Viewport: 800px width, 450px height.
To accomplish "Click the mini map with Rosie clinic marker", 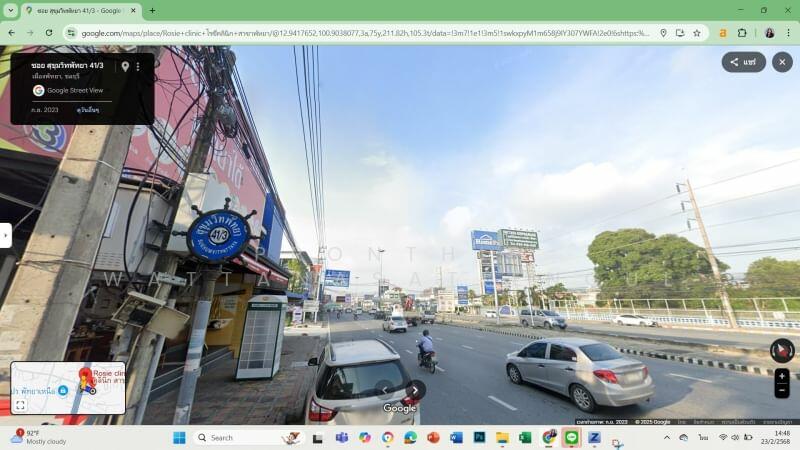I will pyautogui.click(x=68, y=388).
